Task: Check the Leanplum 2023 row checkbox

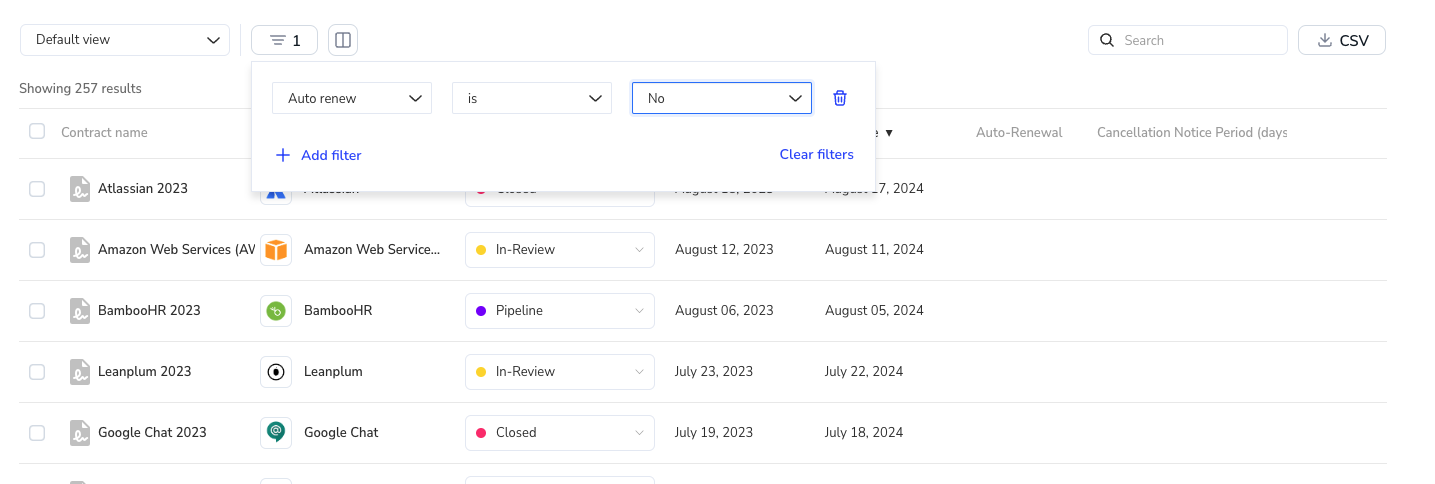Action: tap(37, 372)
